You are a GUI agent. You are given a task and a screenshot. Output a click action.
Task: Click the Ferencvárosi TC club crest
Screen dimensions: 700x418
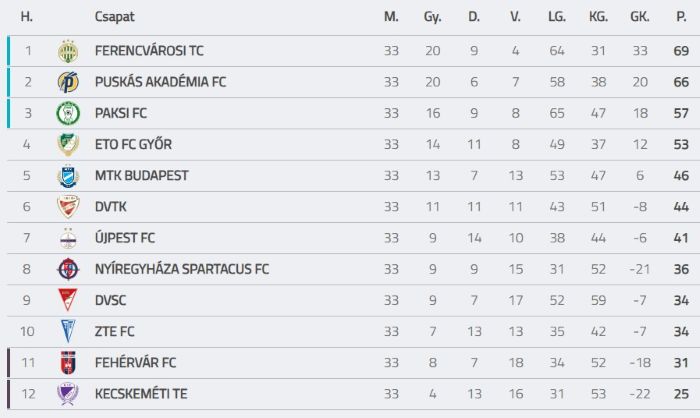coord(68,51)
